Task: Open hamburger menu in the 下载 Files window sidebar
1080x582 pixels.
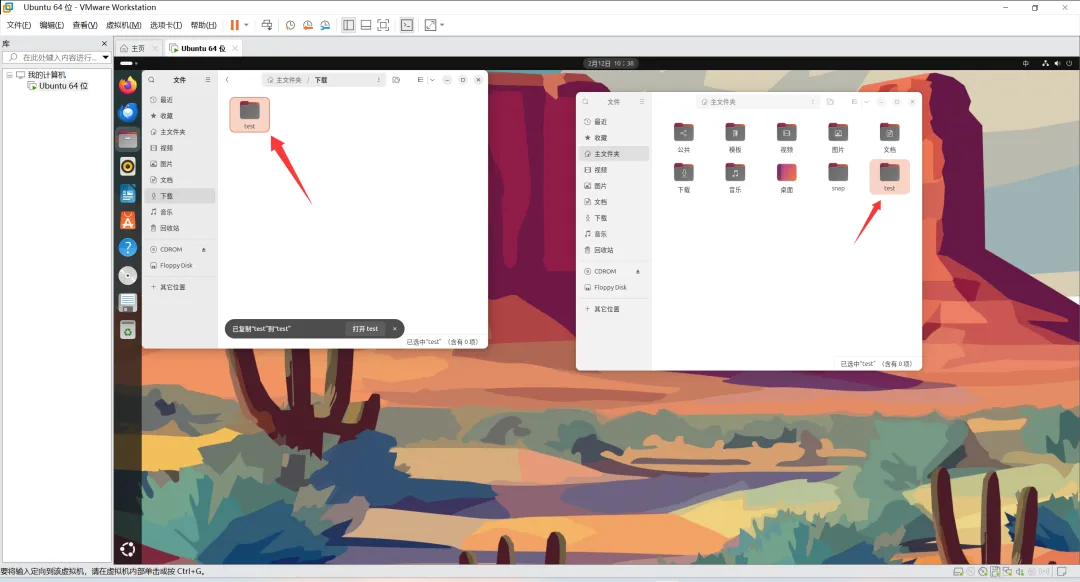Action: pyautogui.click(x=207, y=80)
